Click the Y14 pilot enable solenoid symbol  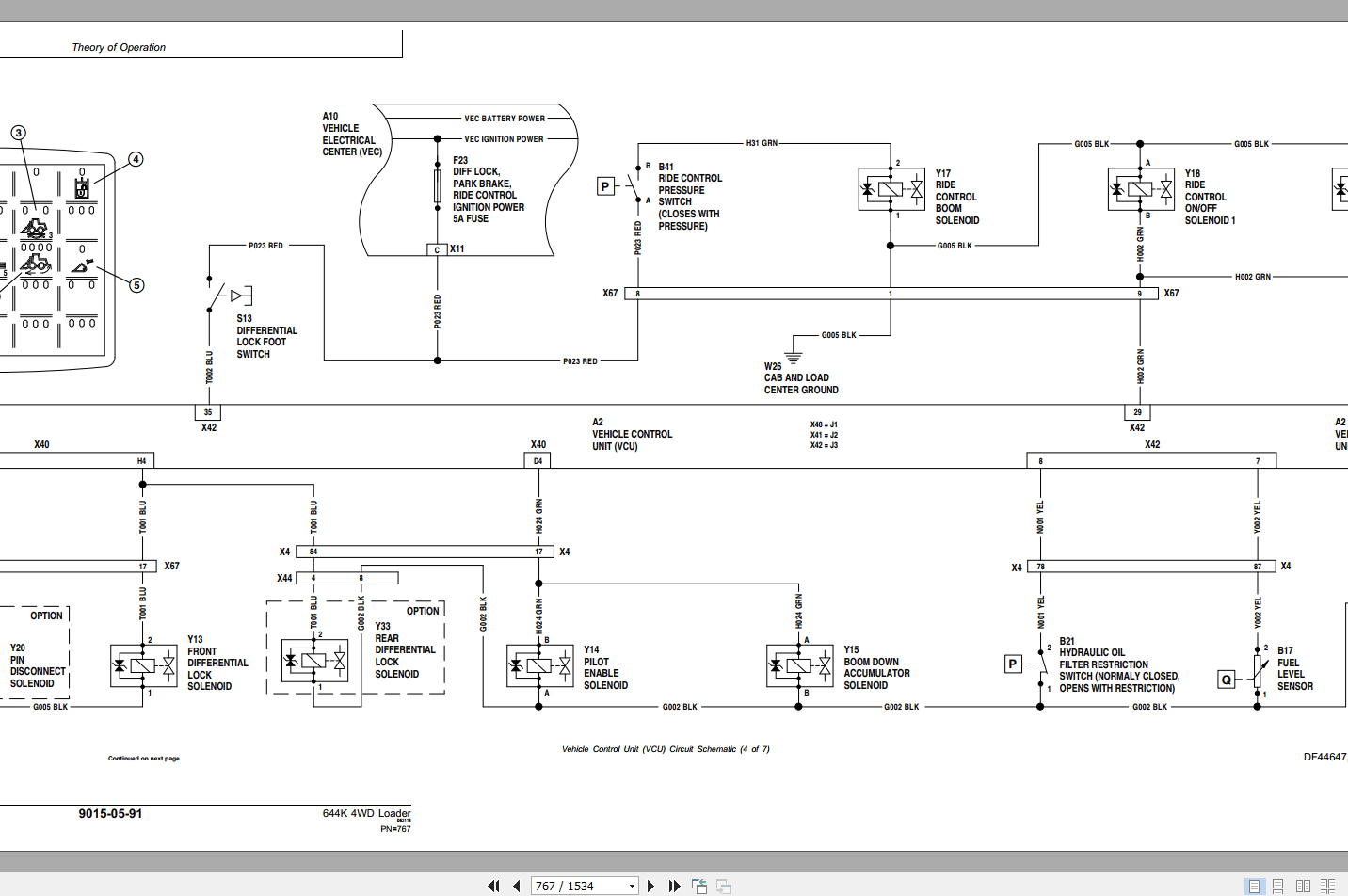(x=539, y=665)
